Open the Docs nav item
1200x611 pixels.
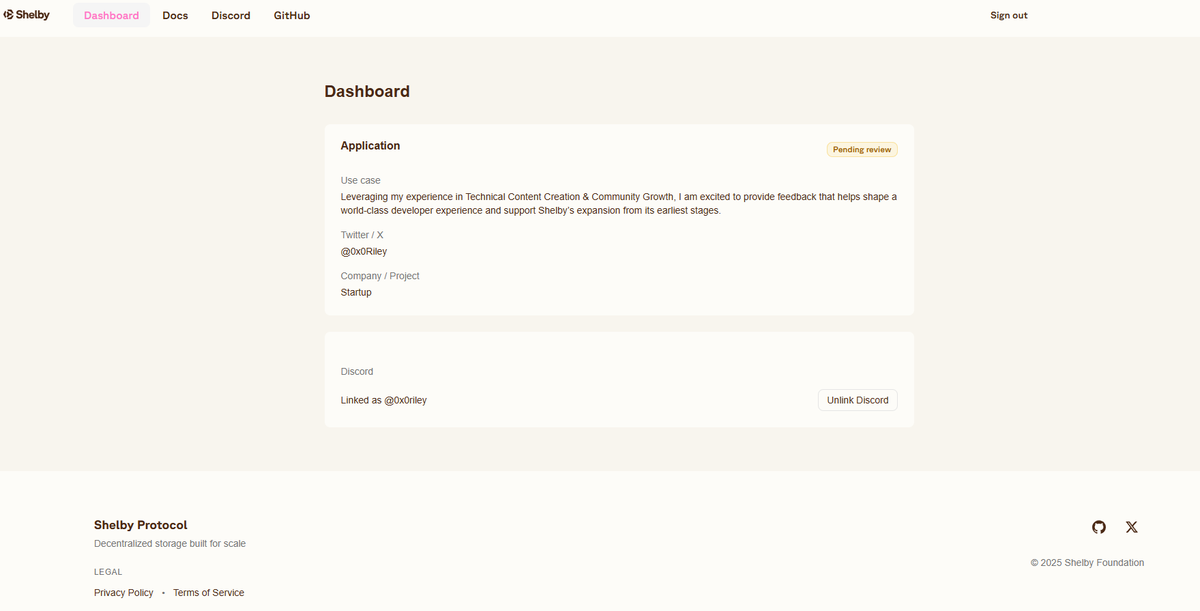pyautogui.click(x=175, y=15)
